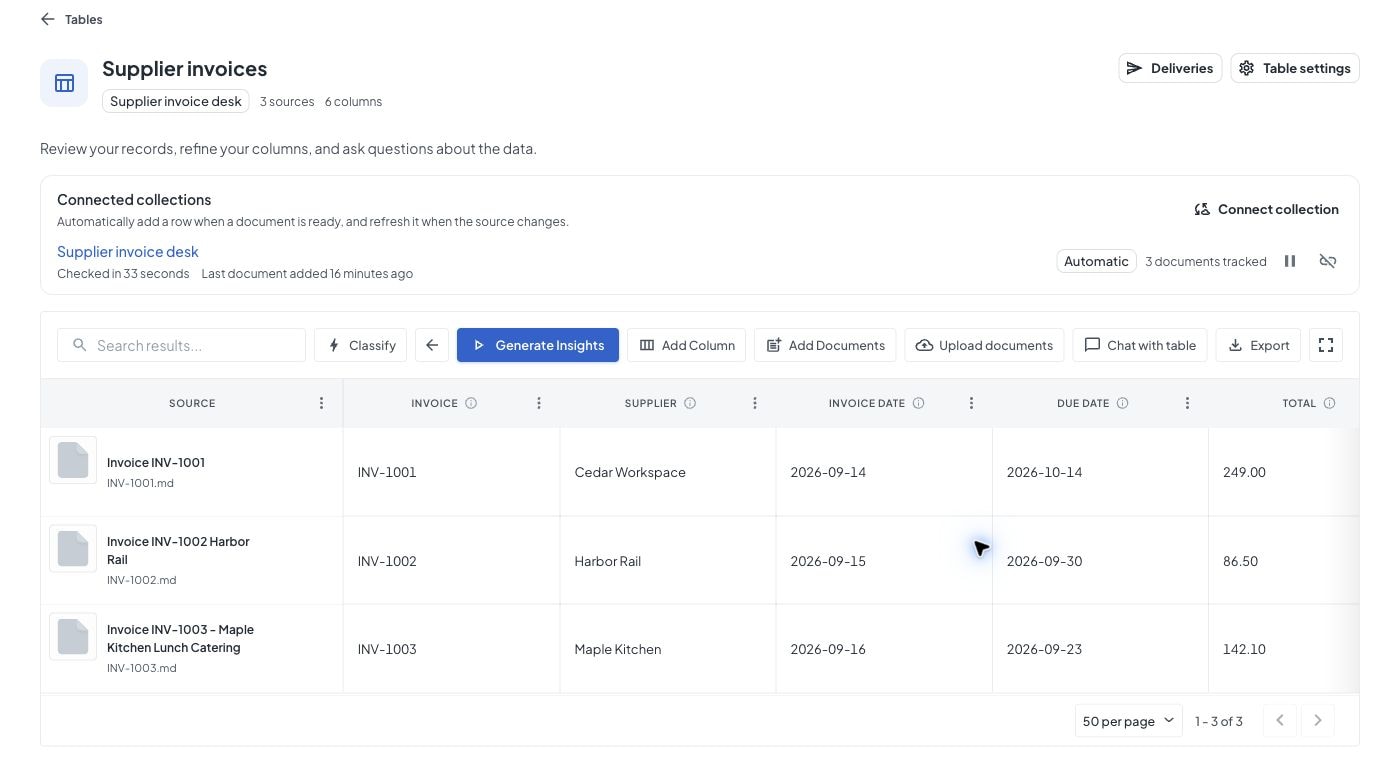
Task: Open DUE DATE column options menu
Action: 1187,403
